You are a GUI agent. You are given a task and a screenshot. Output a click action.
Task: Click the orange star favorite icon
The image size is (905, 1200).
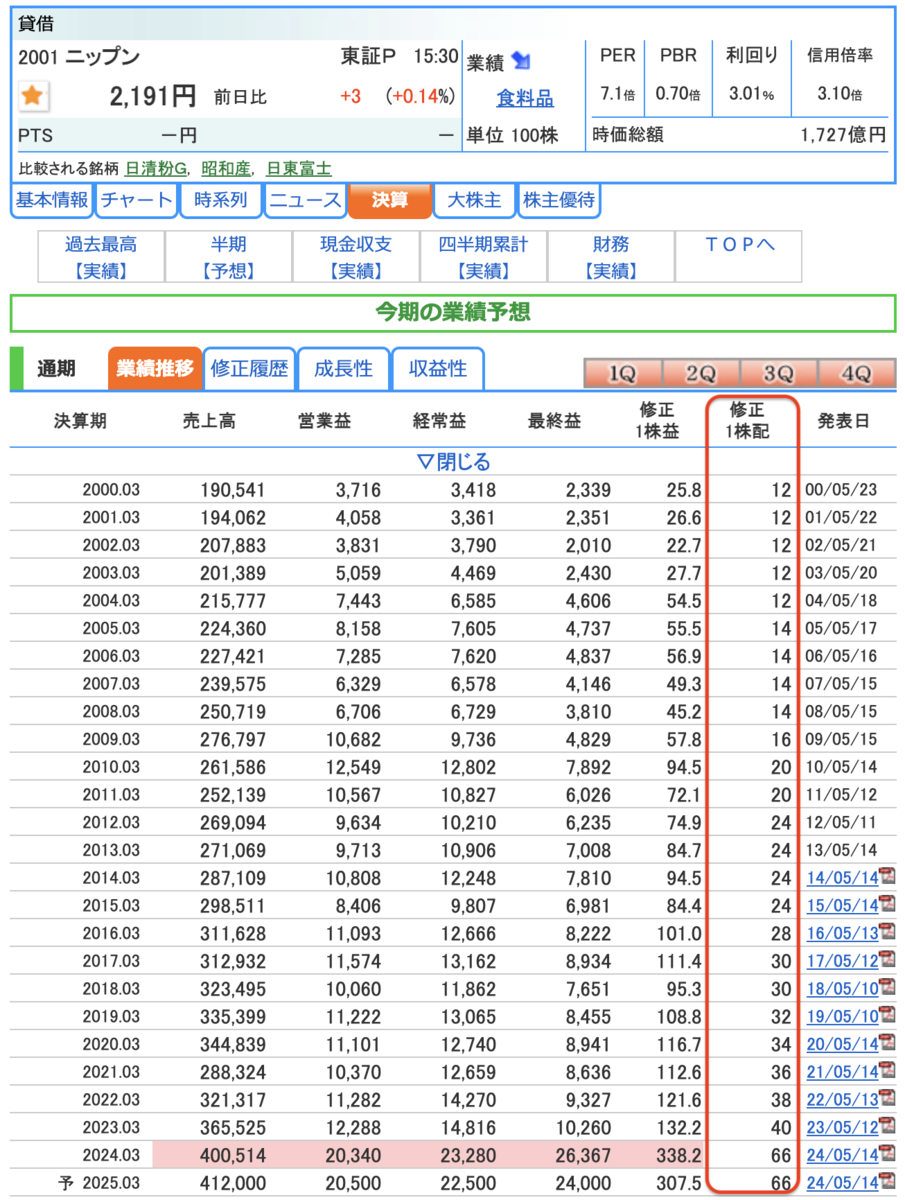click(x=33, y=96)
